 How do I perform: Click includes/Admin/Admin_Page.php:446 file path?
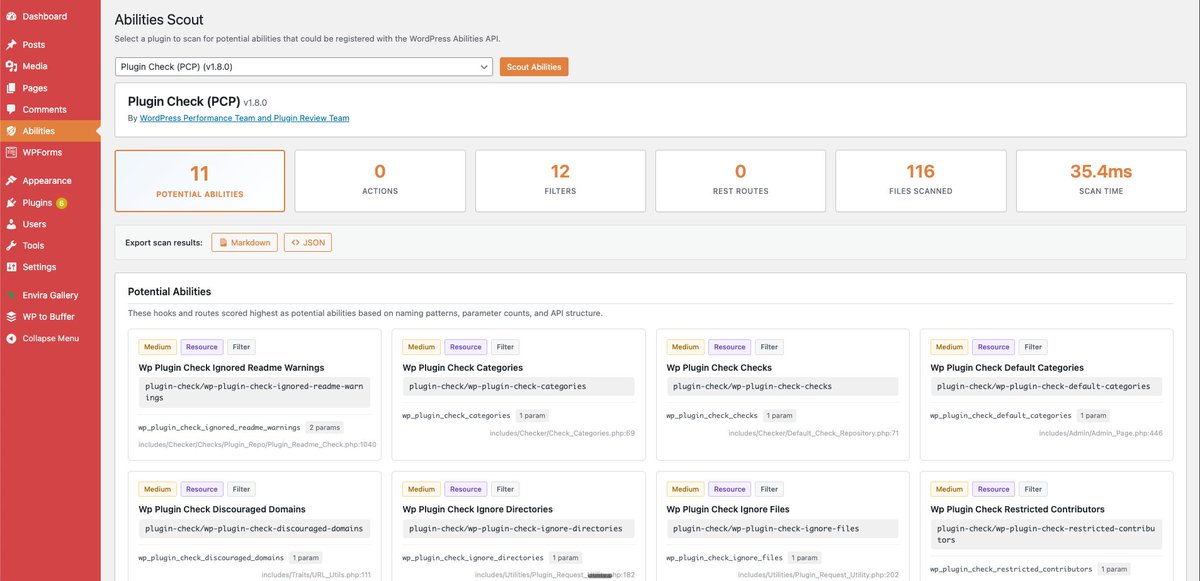1101,433
